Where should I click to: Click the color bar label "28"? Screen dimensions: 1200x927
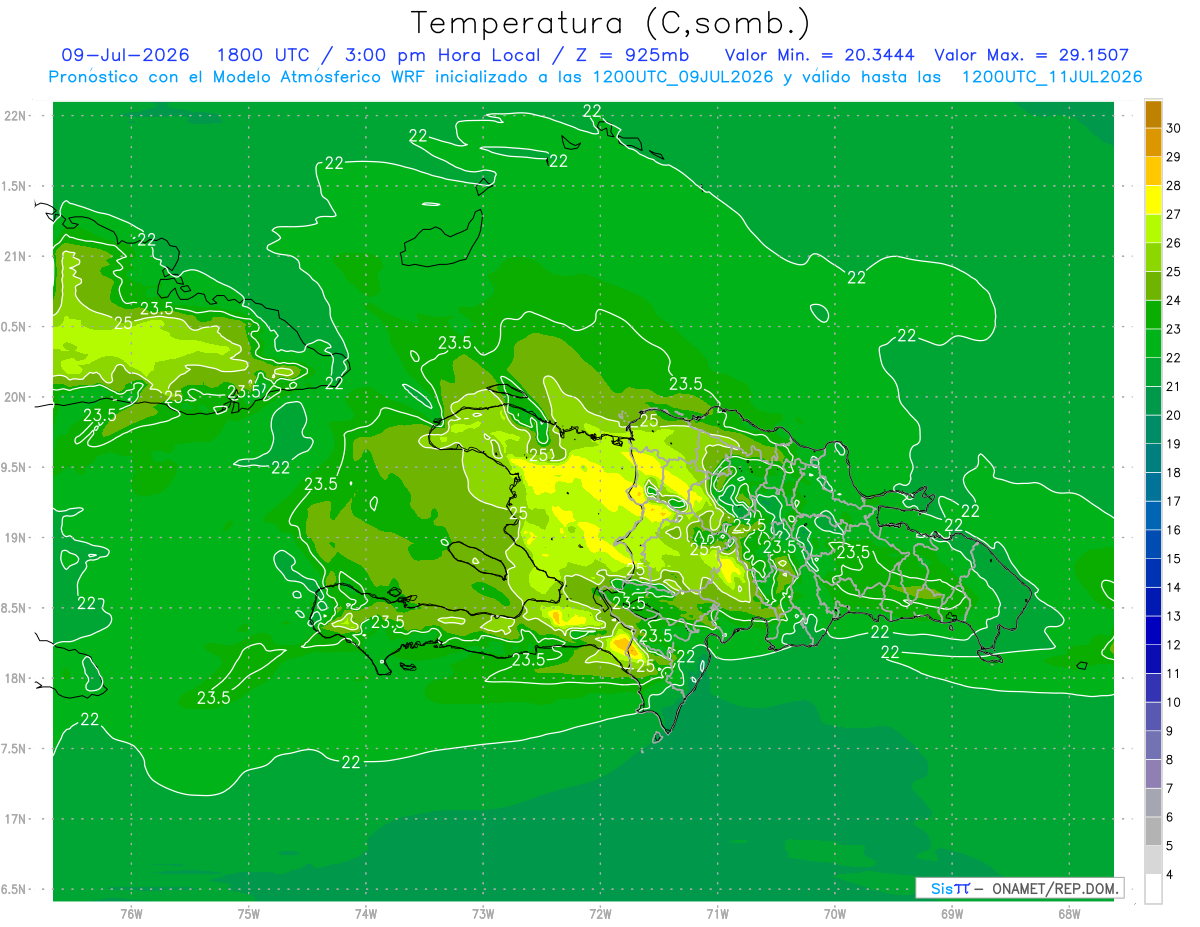1174,186
